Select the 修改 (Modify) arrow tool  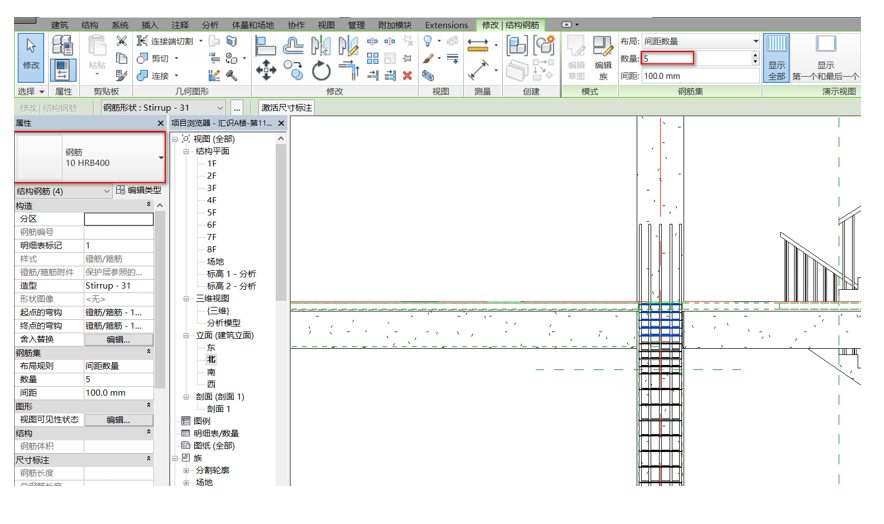coord(31,55)
